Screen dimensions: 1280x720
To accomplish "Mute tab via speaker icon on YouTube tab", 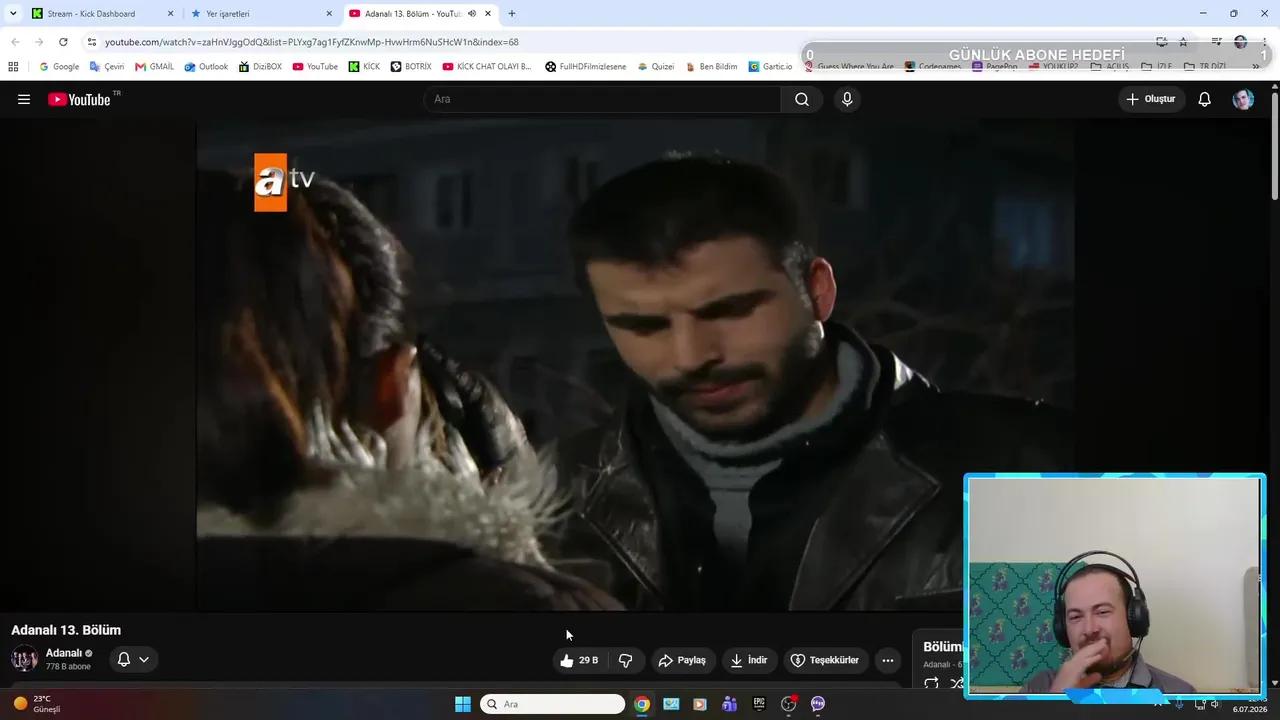I will pos(472,14).
